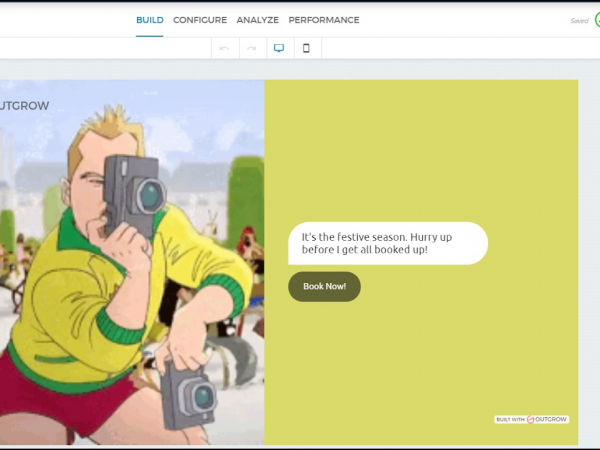This screenshot has width=600, height=450.
Task: Click the redo arrow icon
Action: tap(251, 48)
